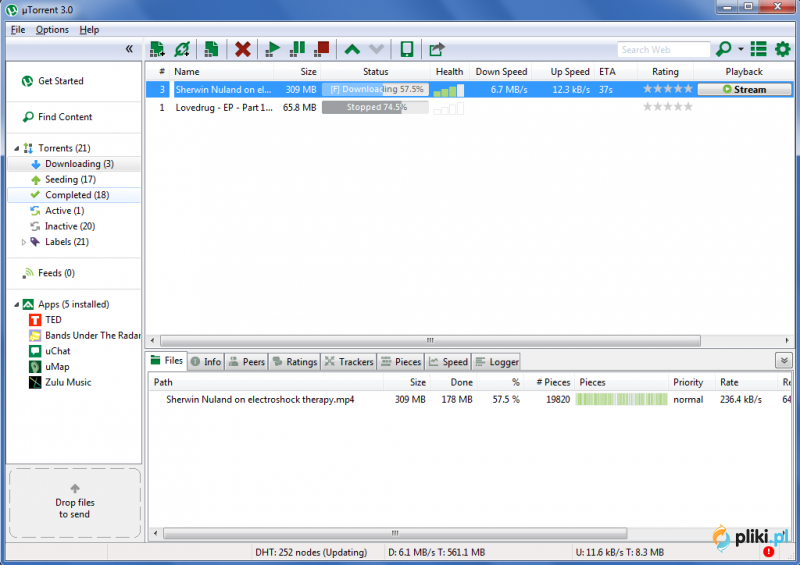Click Sherwin Nuland download progress bar

[375, 89]
